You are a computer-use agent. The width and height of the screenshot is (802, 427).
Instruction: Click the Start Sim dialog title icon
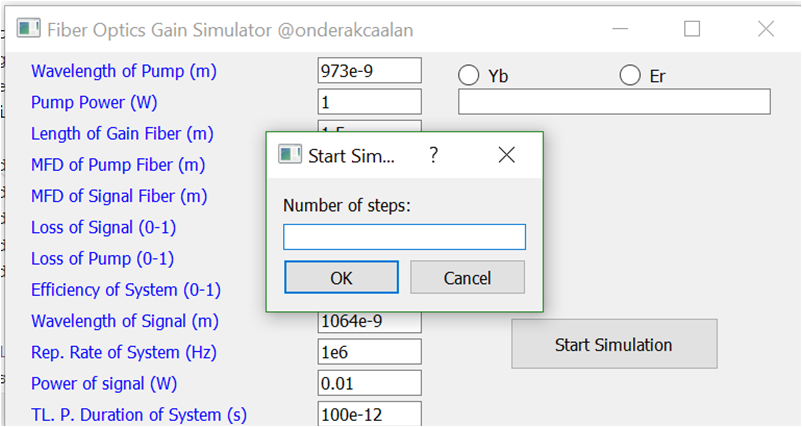(289, 154)
